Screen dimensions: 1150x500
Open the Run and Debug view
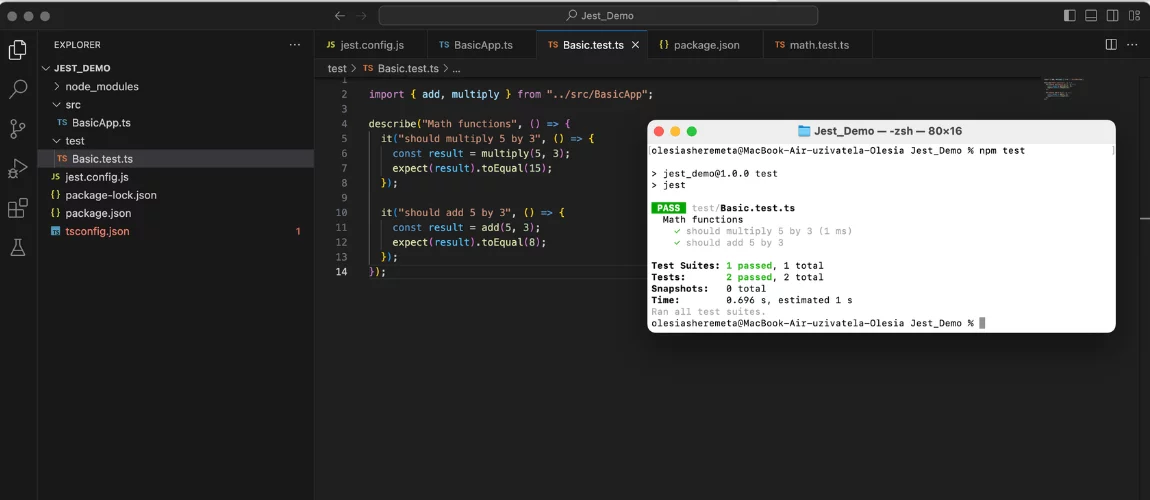17,168
